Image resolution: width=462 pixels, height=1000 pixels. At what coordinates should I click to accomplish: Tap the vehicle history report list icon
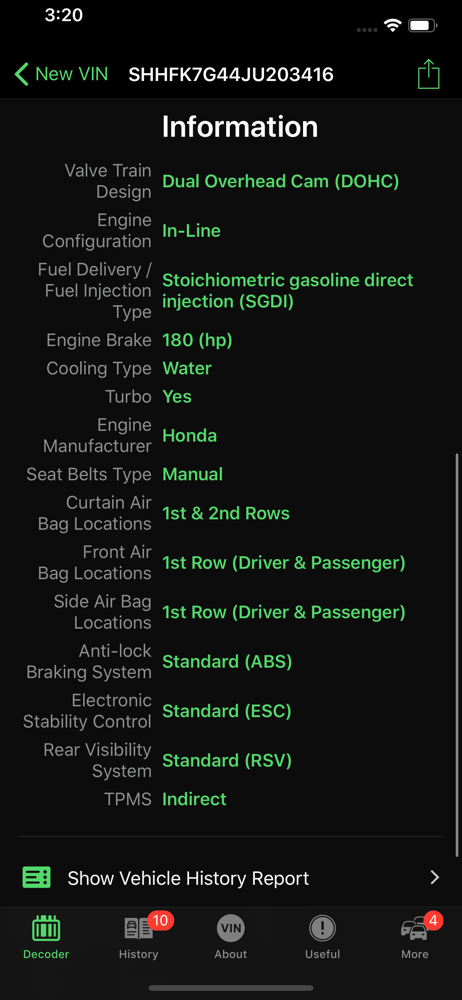[36, 877]
